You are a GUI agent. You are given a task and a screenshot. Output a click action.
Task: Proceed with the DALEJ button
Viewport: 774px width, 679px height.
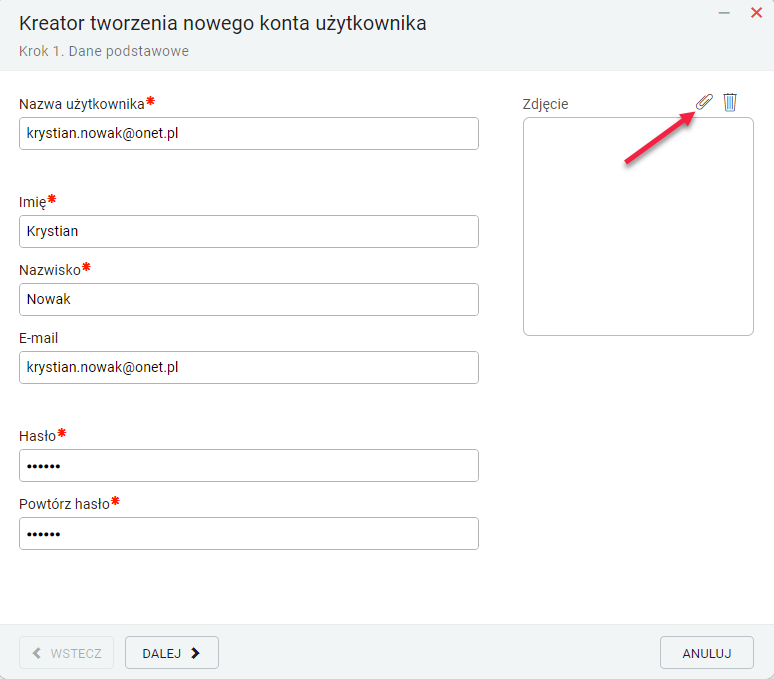172,652
